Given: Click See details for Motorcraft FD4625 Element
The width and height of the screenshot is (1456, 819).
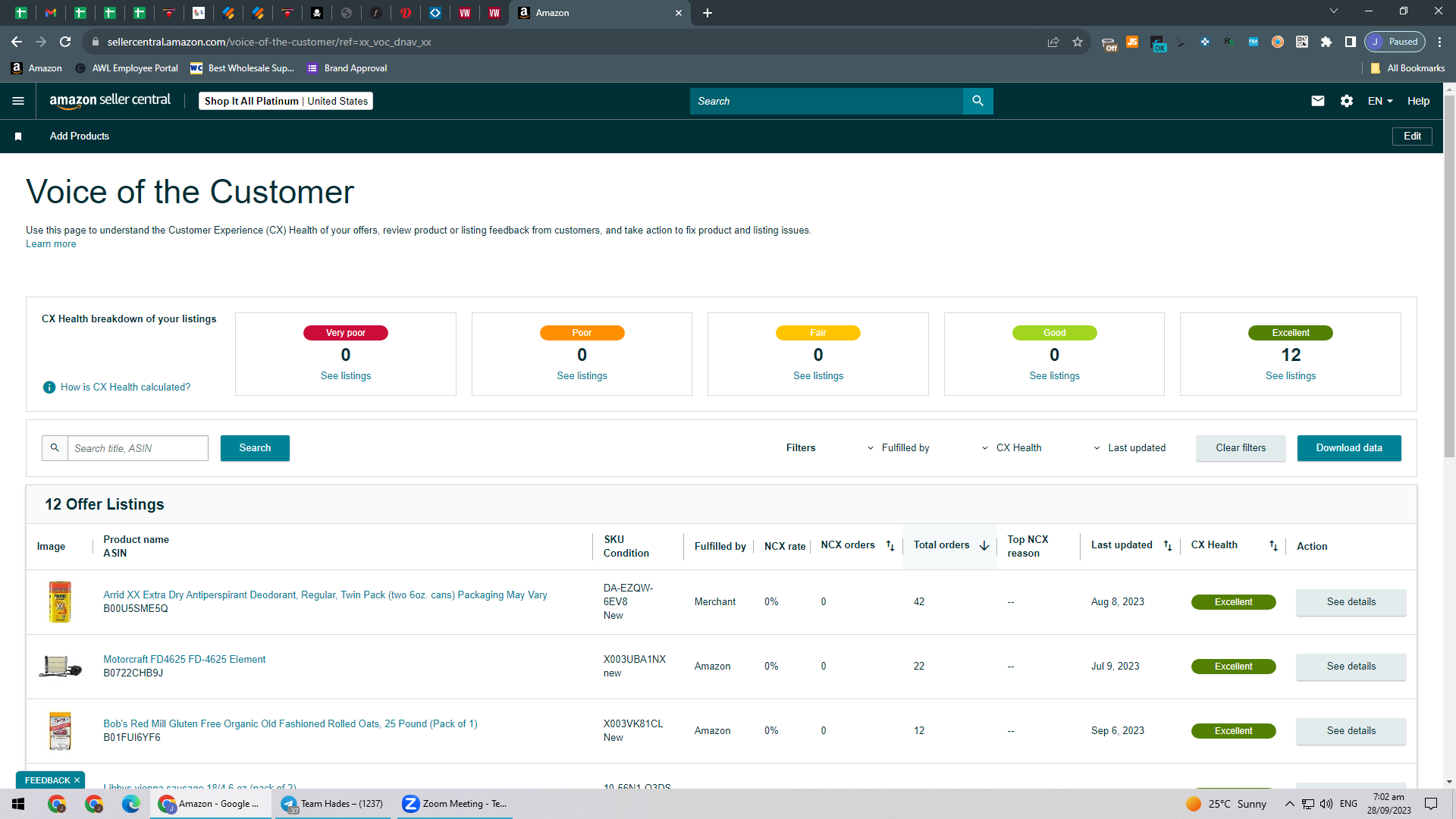Looking at the screenshot, I should [1351, 667].
